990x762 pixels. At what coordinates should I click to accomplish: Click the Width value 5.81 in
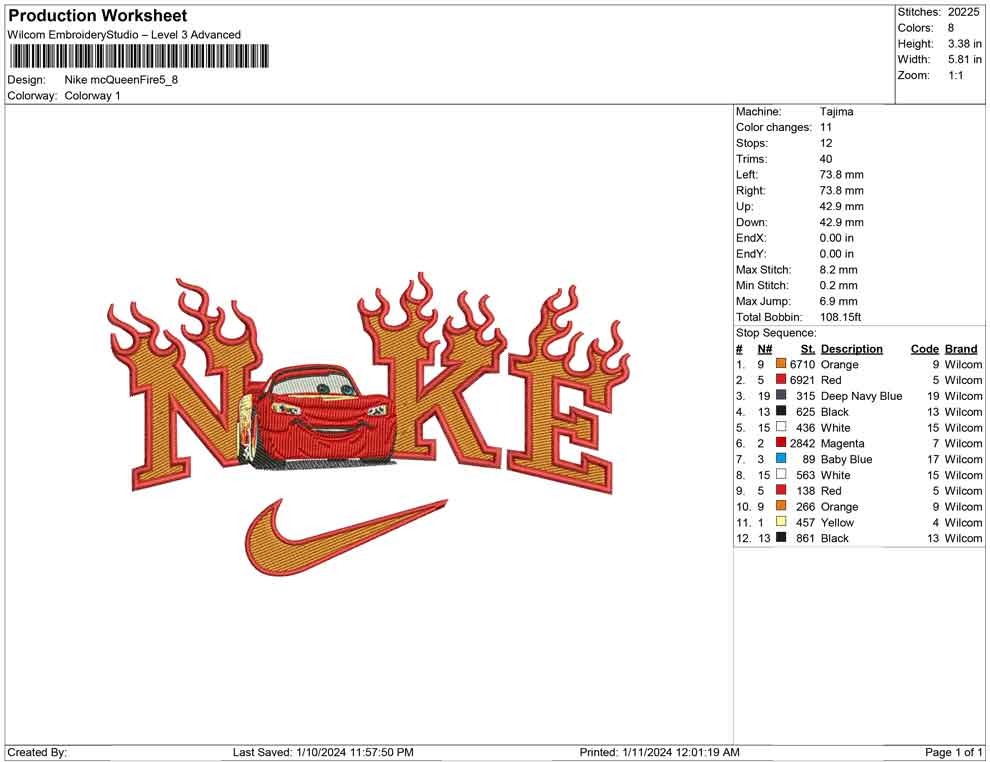tap(964, 59)
